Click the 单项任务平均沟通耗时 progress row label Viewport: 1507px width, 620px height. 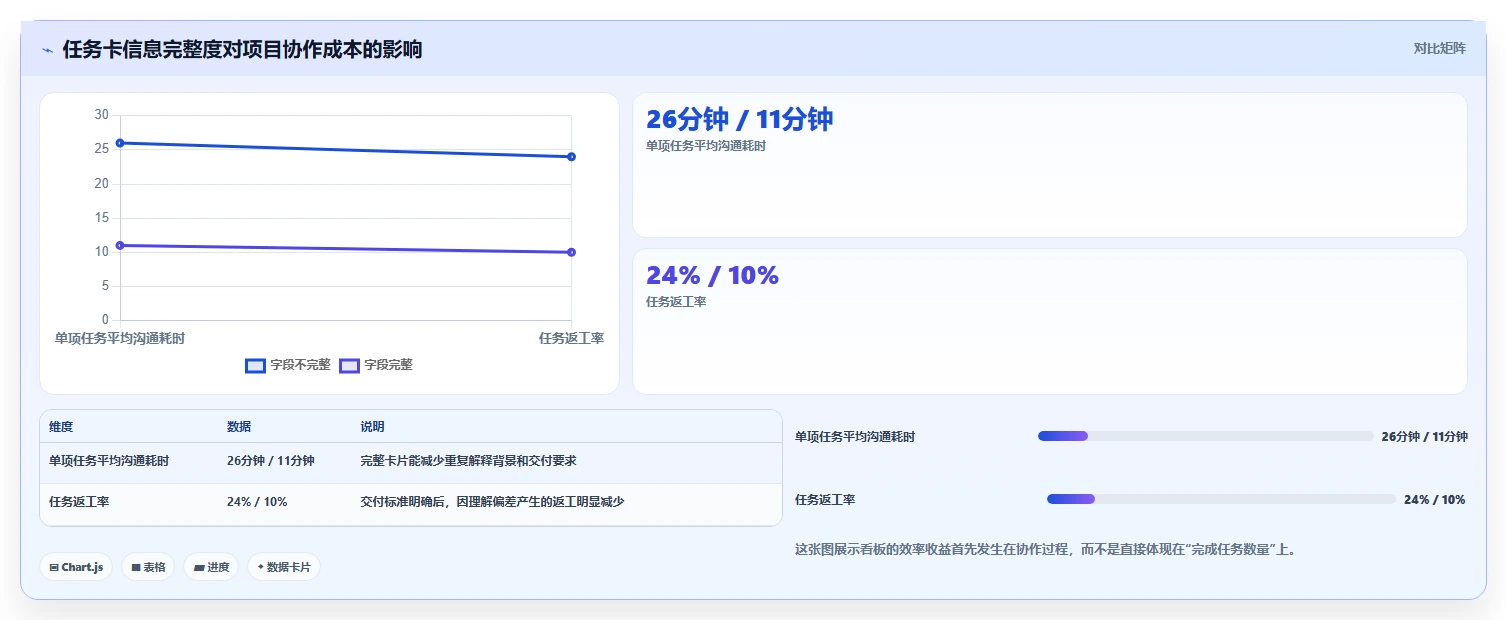tap(855, 437)
